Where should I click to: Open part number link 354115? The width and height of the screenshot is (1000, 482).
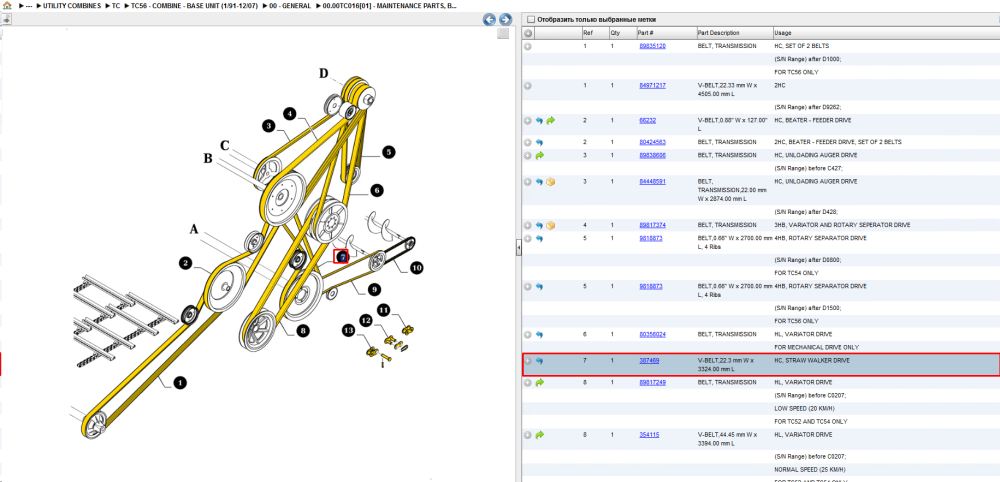point(649,435)
